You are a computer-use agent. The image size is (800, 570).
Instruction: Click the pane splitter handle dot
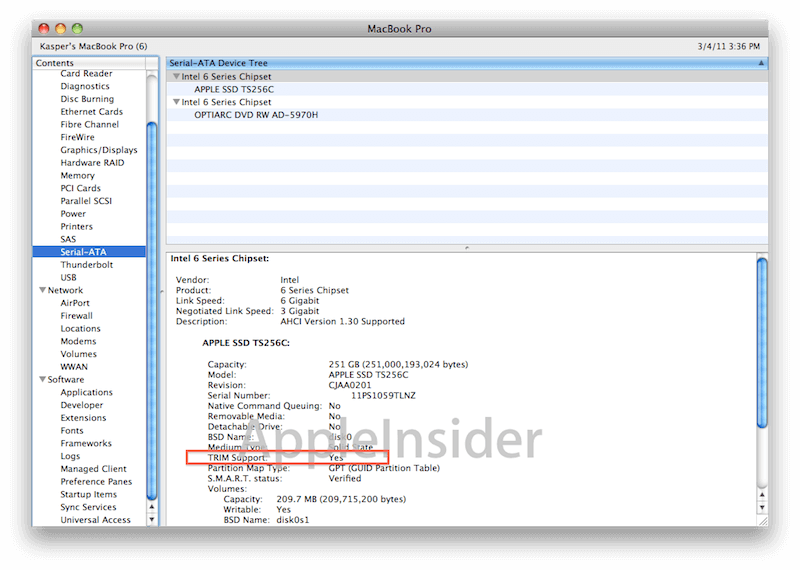pos(467,248)
